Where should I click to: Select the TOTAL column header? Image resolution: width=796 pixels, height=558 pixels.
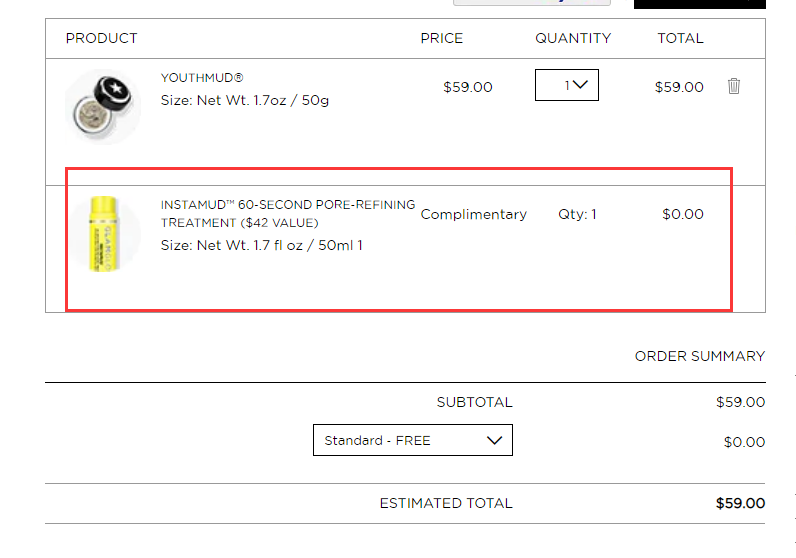(x=680, y=39)
